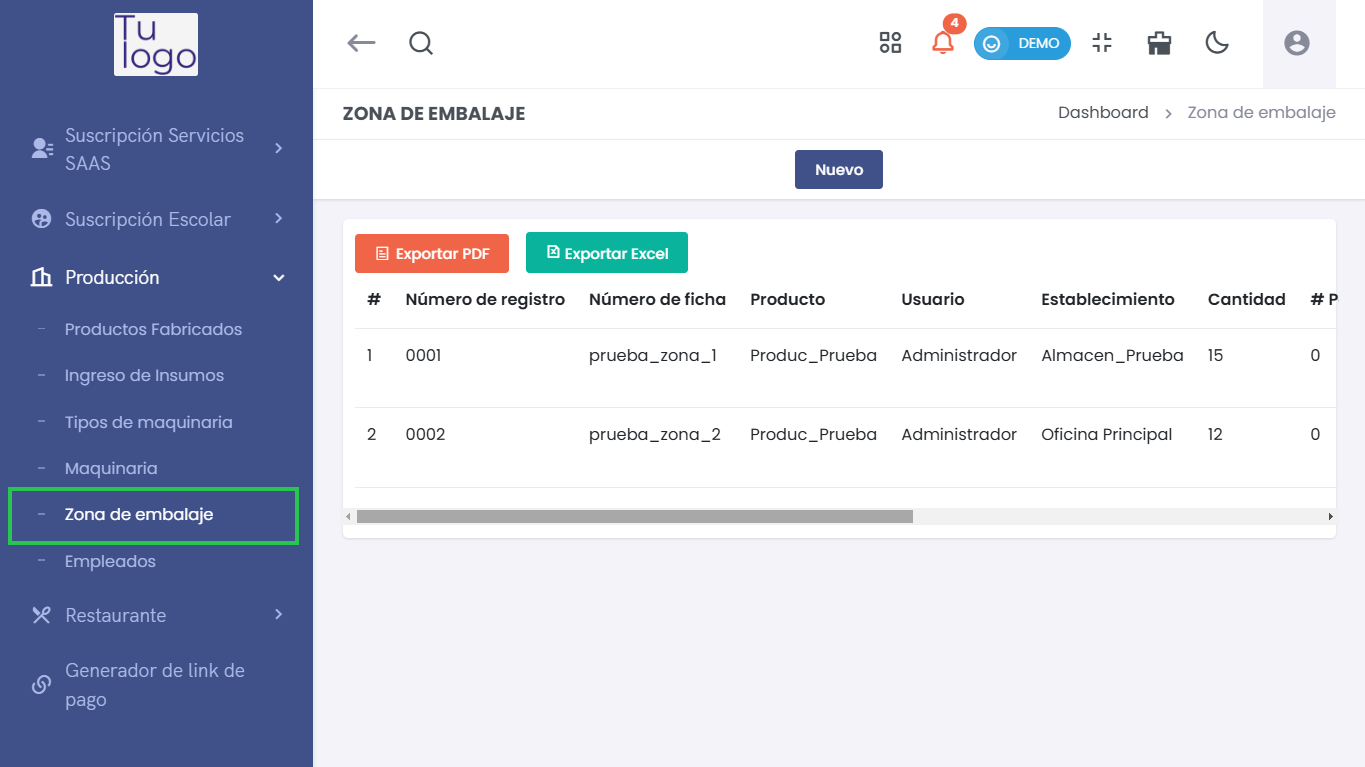Image resolution: width=1365 pixels, height=767 pixels.
Task: Expand the Restaurante menu
Action: [x=156, y=615]
